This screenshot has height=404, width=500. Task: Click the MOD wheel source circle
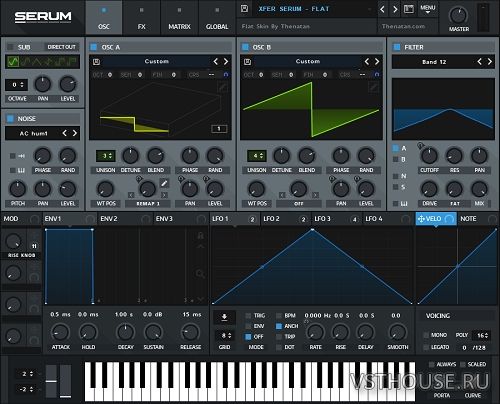pos(34,219)
